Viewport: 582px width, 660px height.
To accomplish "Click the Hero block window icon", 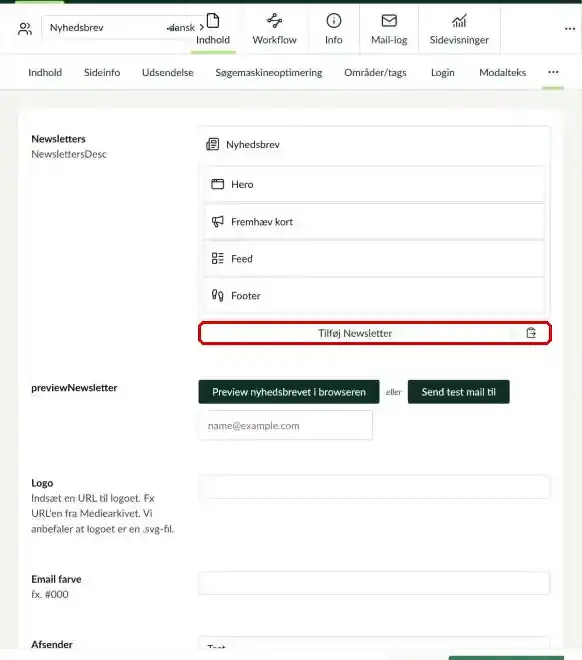I will 218,184.
